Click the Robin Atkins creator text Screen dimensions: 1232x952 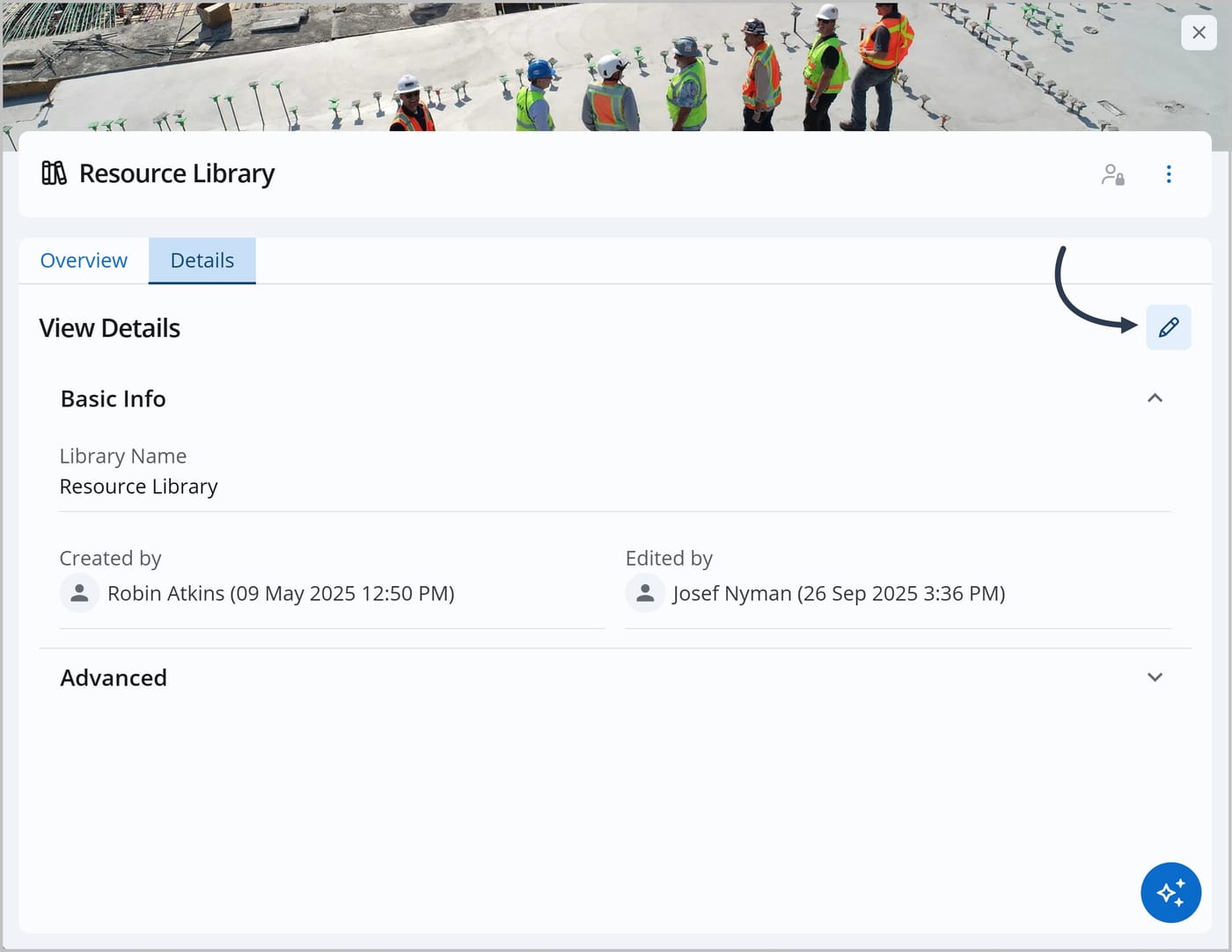click(x=281, y=594)
